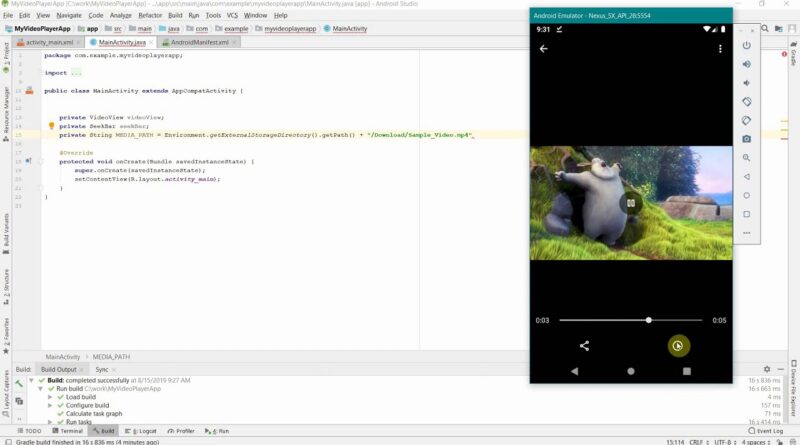This screenshot has height=445, width=800.
Task: Take an emulator screenshot with camera icon
Action: pyautogui.click(x=746, y=139)
